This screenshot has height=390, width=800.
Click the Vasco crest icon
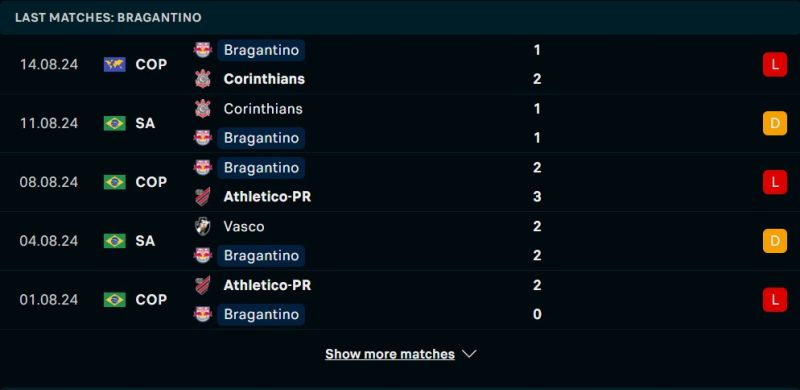click(203, 226)
